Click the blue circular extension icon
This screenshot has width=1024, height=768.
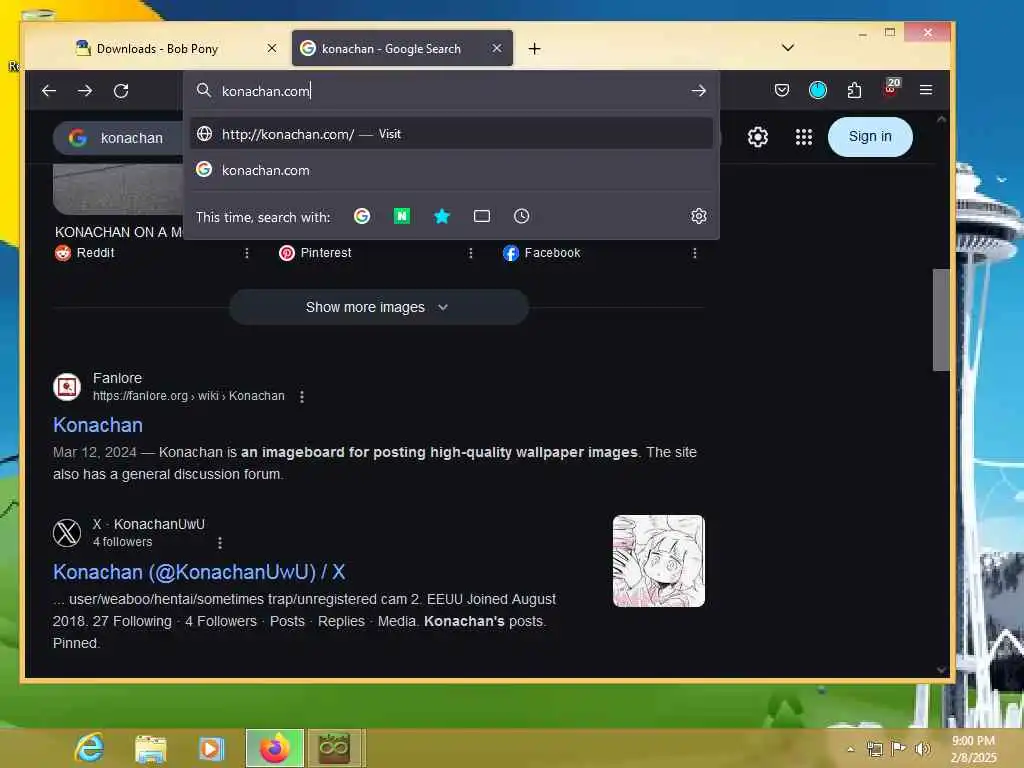coord(818,90)
